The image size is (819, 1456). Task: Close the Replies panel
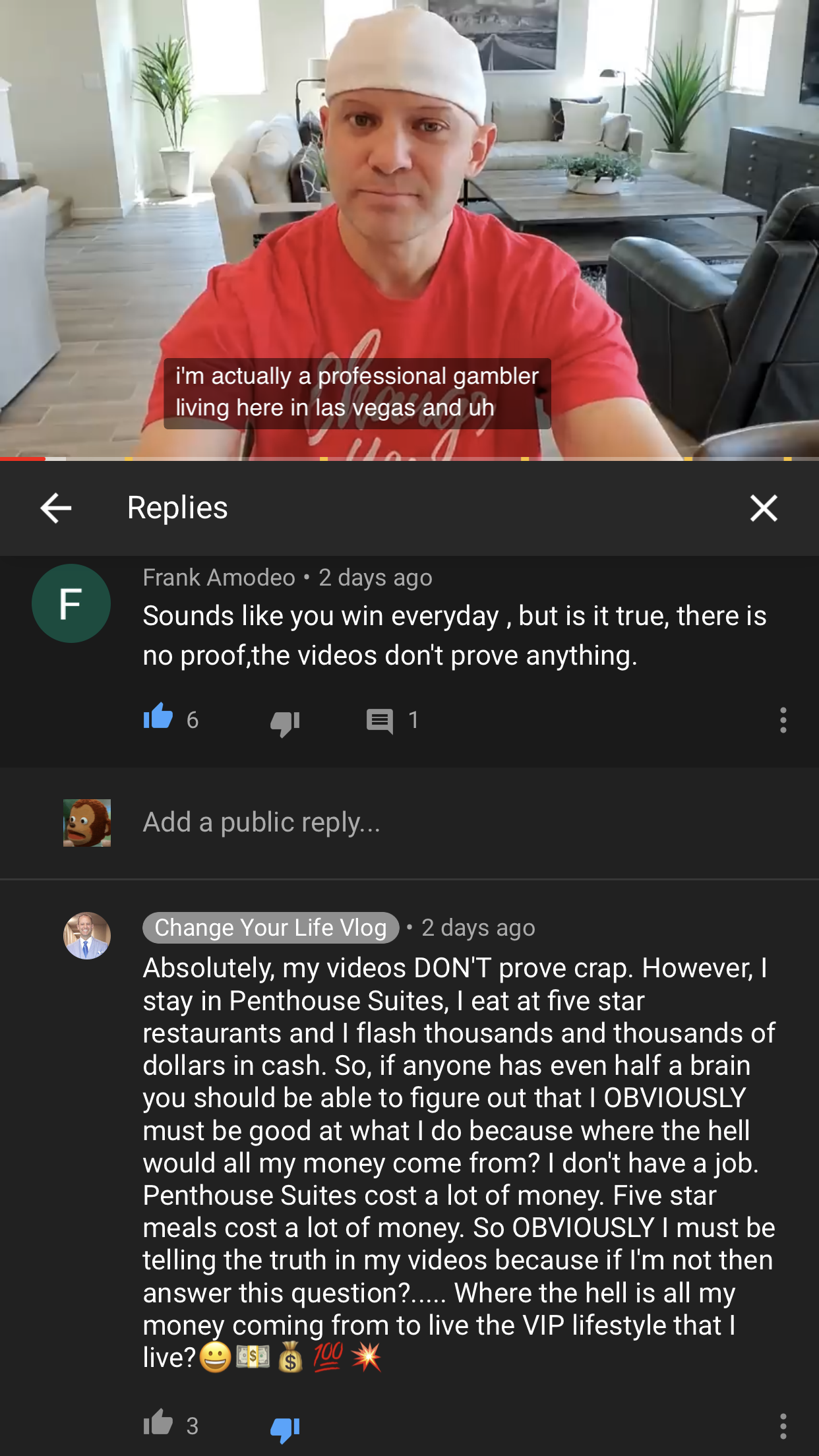tap(764, 508)
